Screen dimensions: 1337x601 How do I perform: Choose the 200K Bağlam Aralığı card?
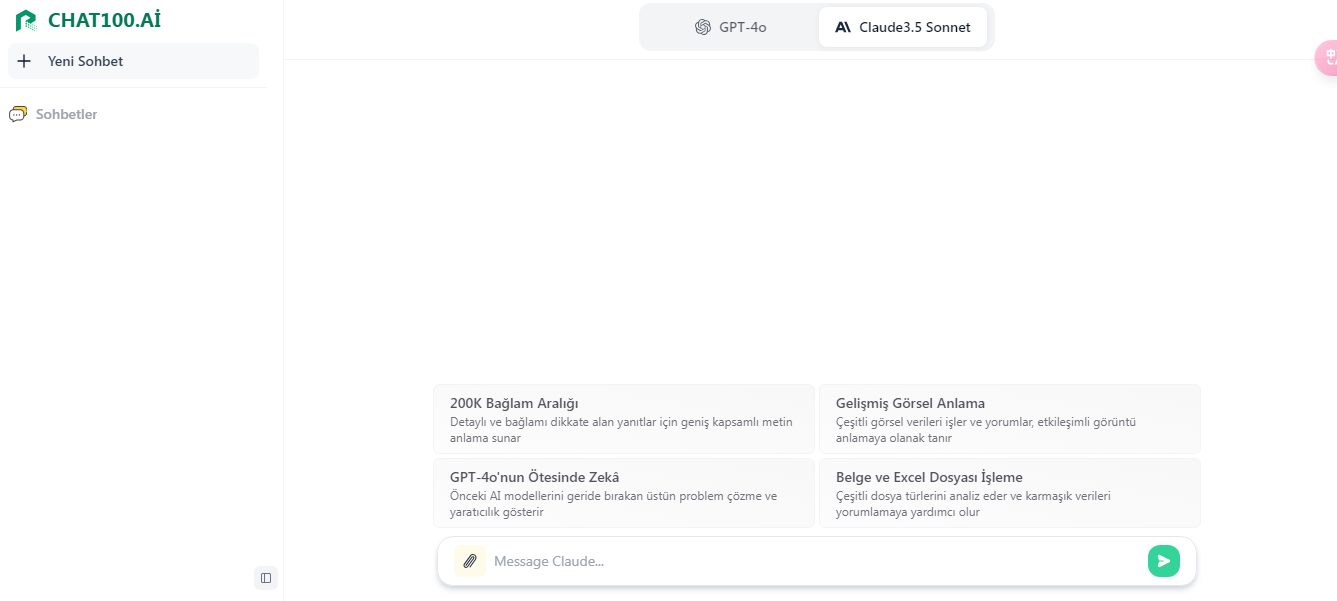click(x=624, y=419)
